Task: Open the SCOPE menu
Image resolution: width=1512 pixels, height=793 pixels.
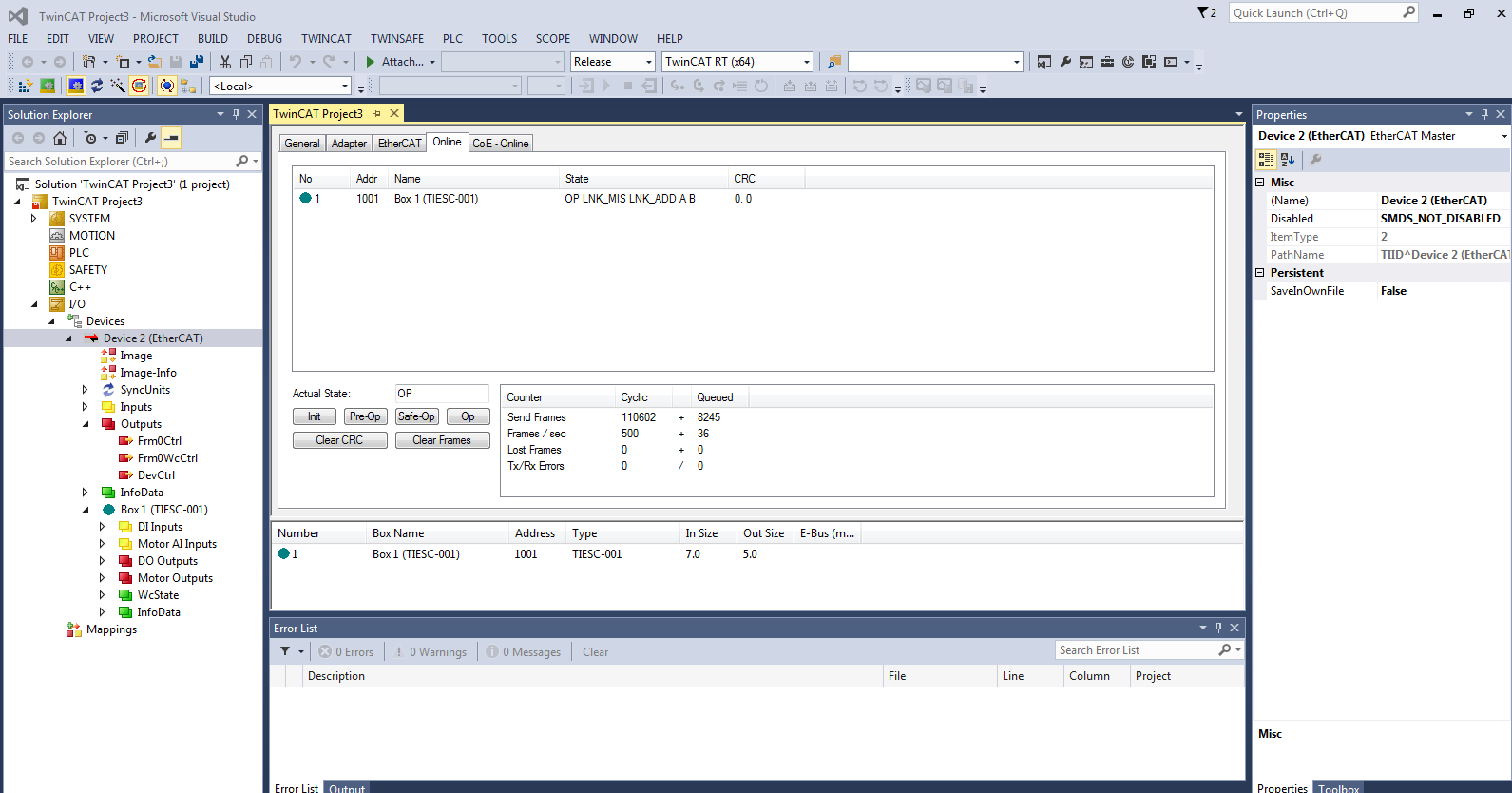Action: coord(553,39)
